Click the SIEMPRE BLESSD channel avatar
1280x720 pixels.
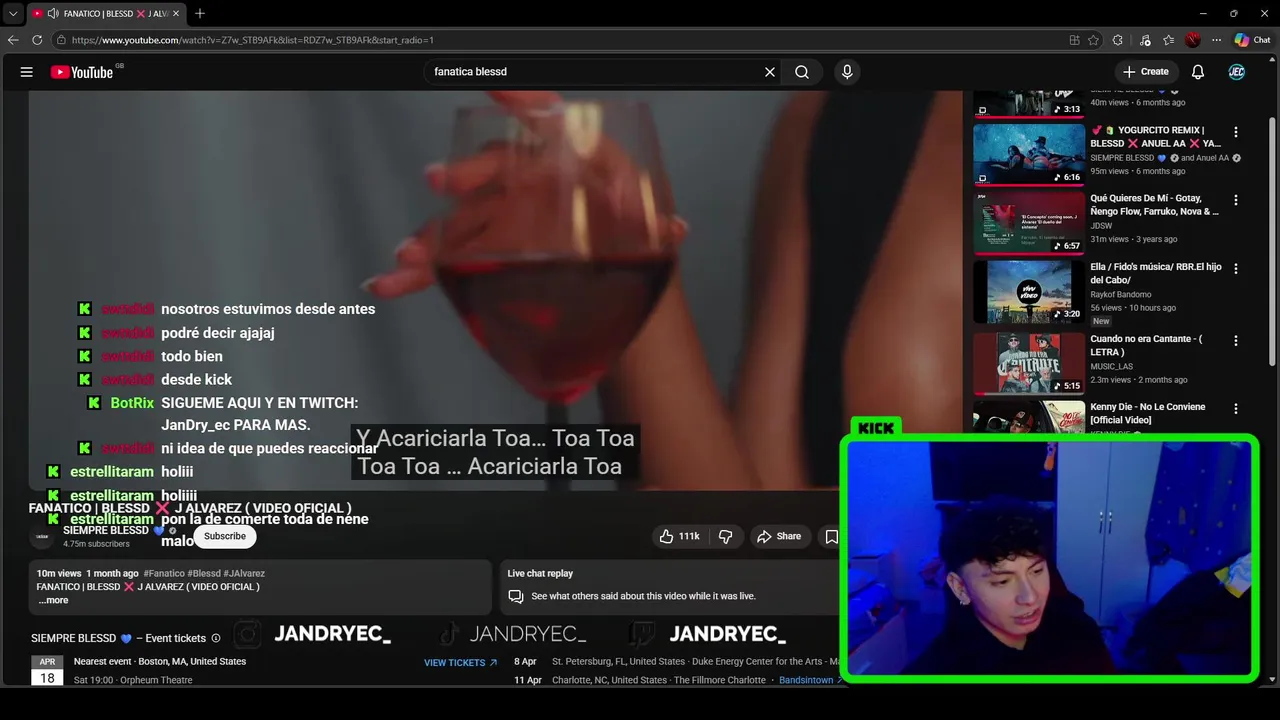[x=43, y=537]
